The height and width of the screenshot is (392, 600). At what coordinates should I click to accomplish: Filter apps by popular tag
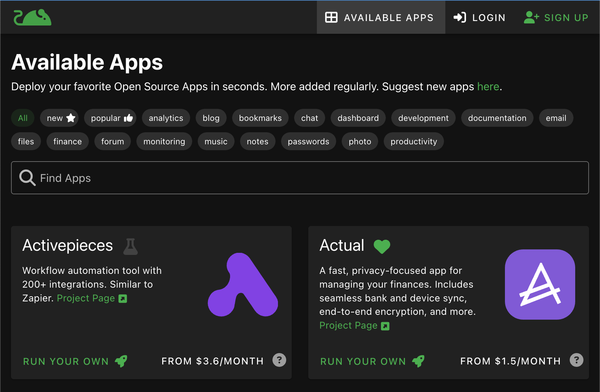coord(110,118)
